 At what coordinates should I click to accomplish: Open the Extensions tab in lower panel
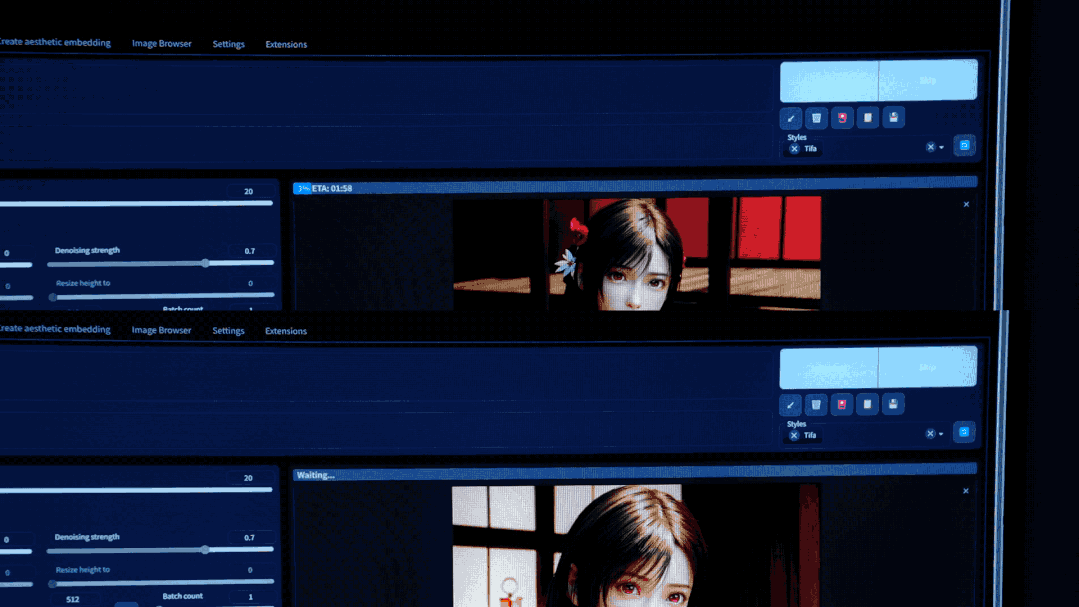286,331
